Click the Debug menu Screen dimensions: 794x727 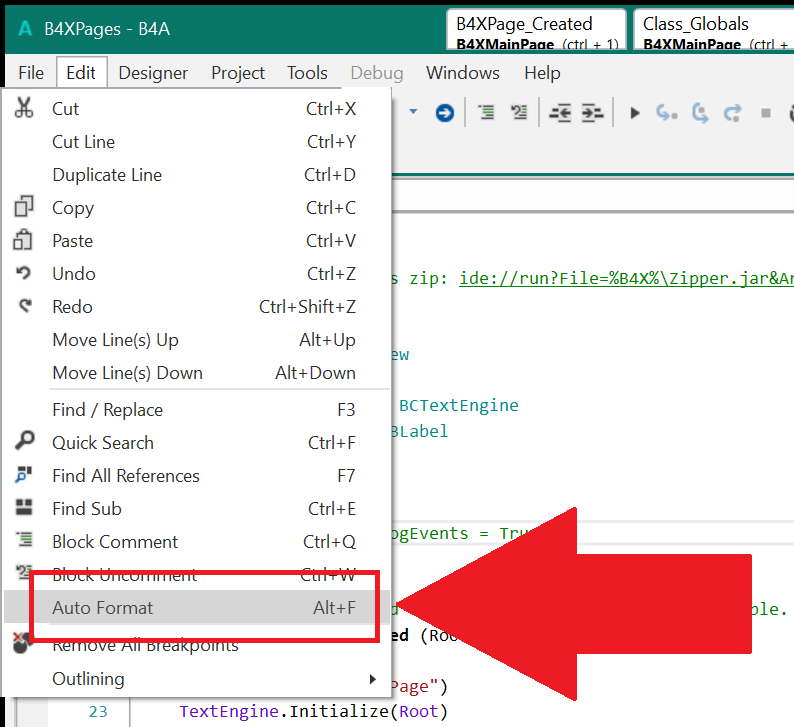click(x=377, y=73)
